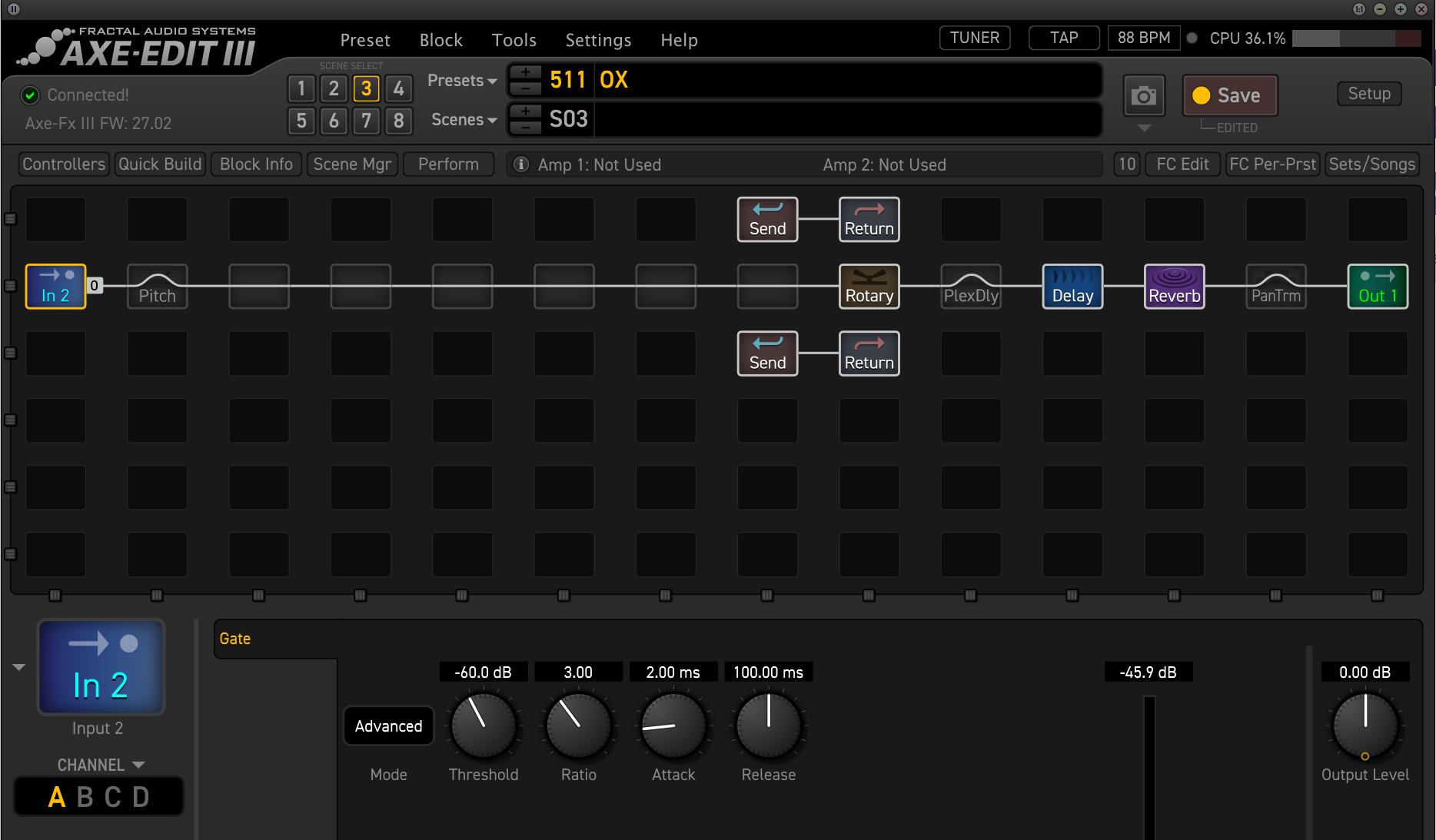Image resolution: width=1436 pixels, height=840 pixels.
Task: Select the PanTrm block
Action: [x=1275, y=287]
